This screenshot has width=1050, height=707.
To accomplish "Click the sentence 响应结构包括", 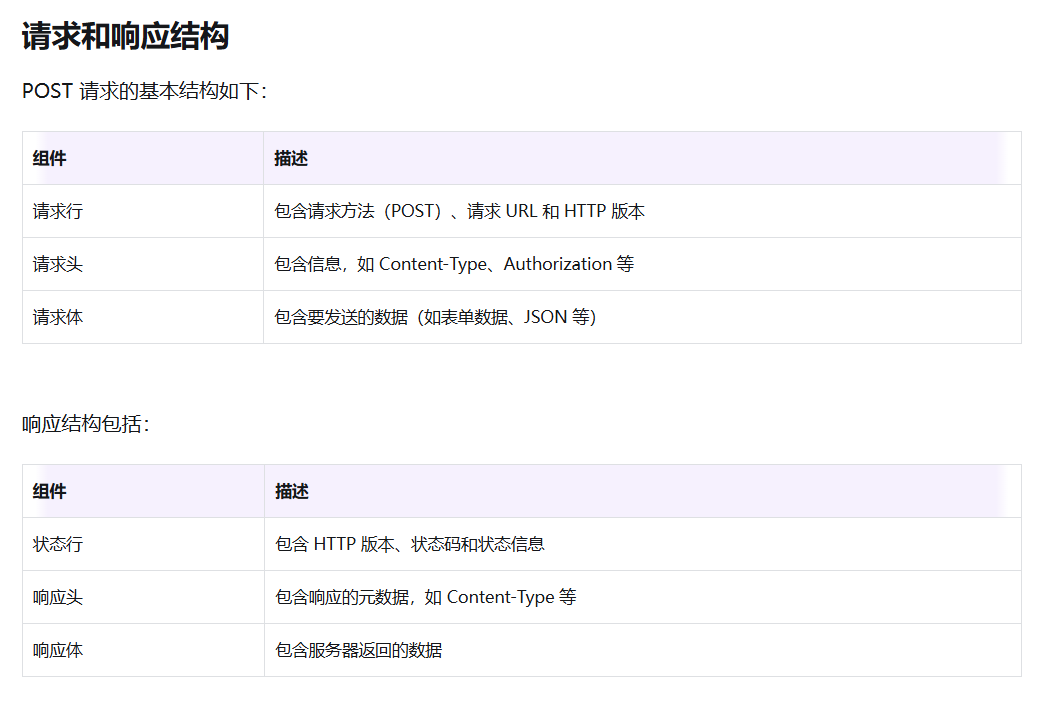I will tap(86, 424).
